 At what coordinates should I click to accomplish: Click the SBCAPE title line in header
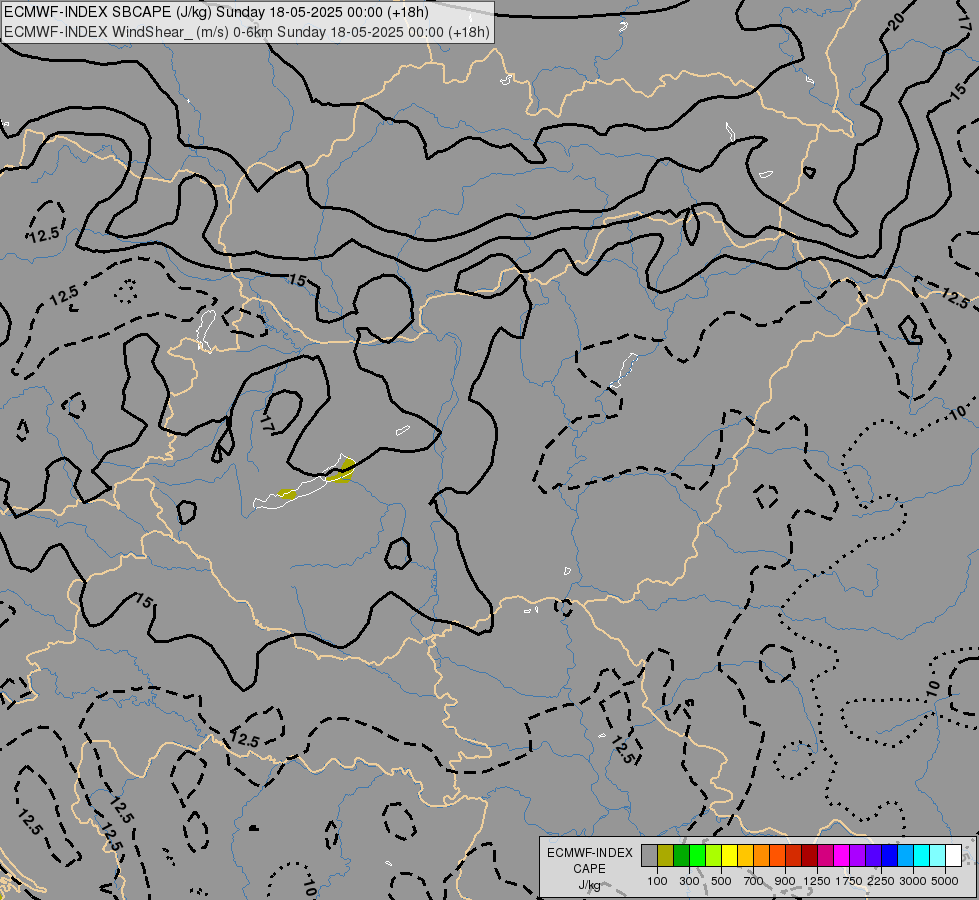tap(216, 12)
